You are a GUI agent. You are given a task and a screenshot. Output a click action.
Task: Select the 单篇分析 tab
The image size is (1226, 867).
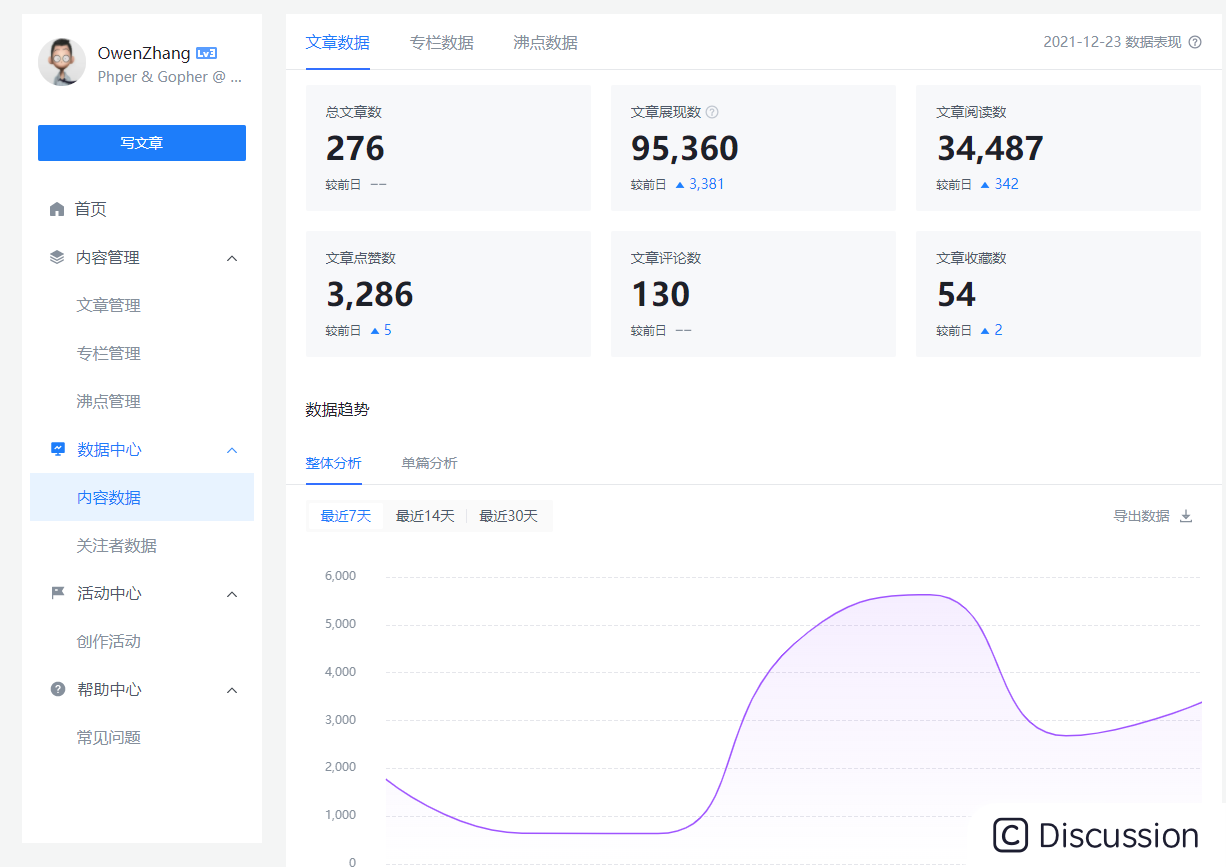tap(430, 463)
